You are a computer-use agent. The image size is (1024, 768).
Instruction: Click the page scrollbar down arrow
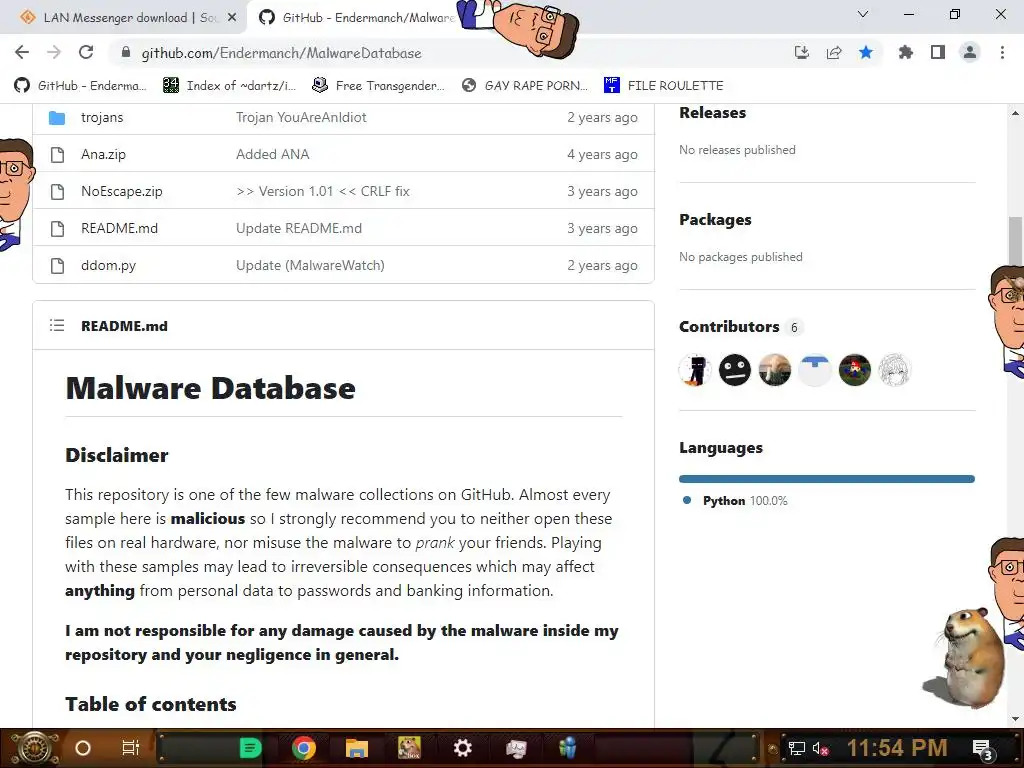pyautogui.click(x=1015, y=719)
